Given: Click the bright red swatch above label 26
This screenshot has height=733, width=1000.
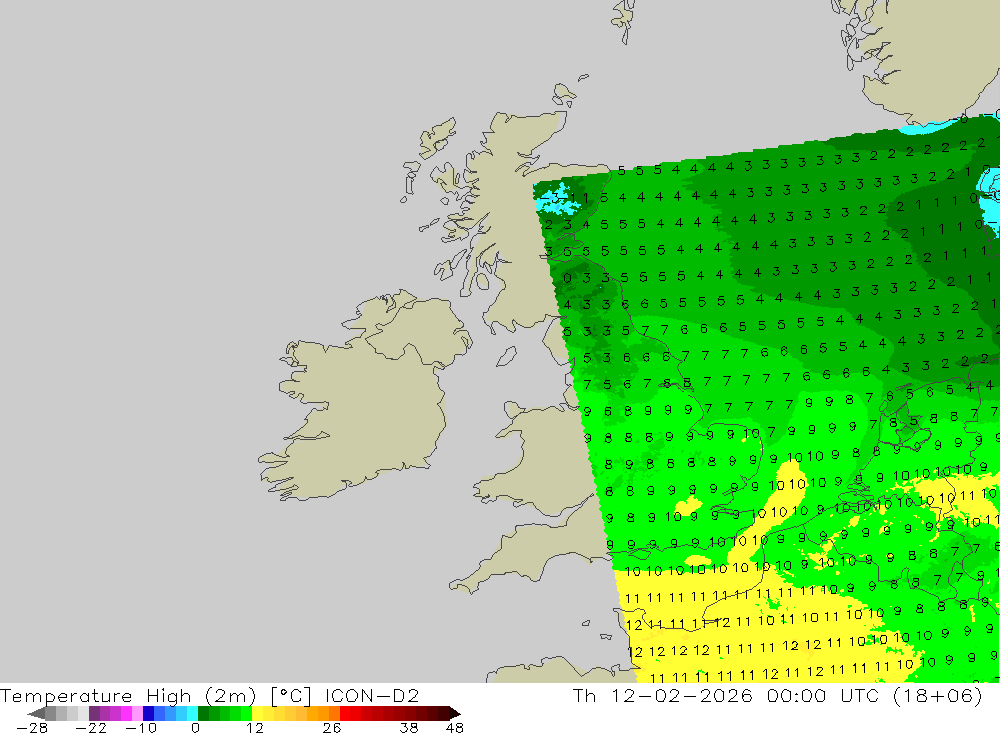Looking at the screenshot, I should (x=345, y=713).
